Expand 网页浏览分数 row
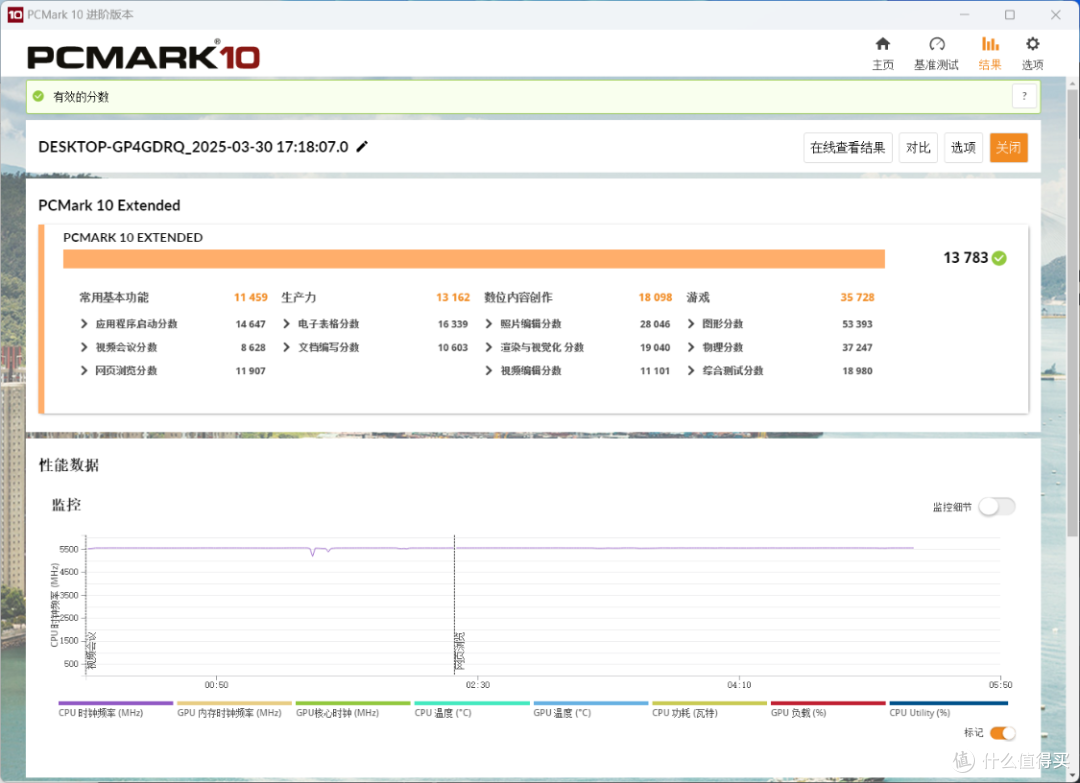1080x783 pixels. click(84, 370)
